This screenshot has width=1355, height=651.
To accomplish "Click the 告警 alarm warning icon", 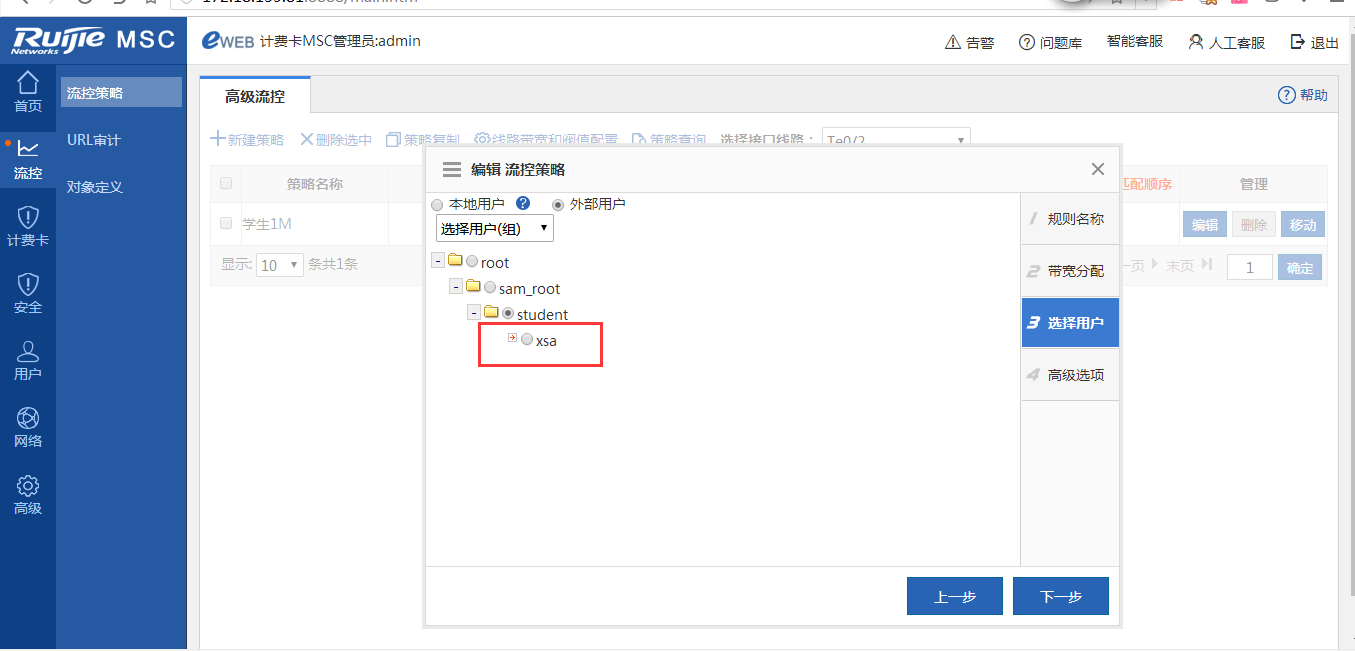I will coord(954,42).
